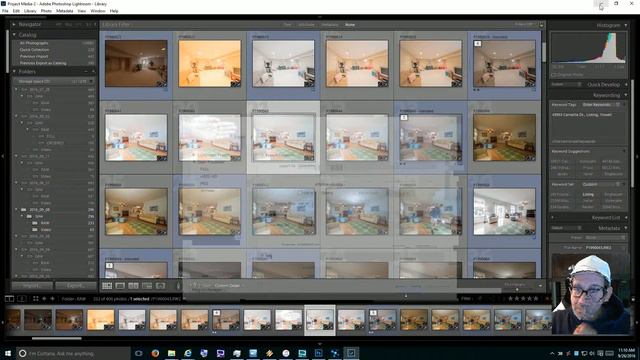The height and width of the screenshot is (360, 640).
Task: Collapse the Metadata panel
Action: (626, 228)
